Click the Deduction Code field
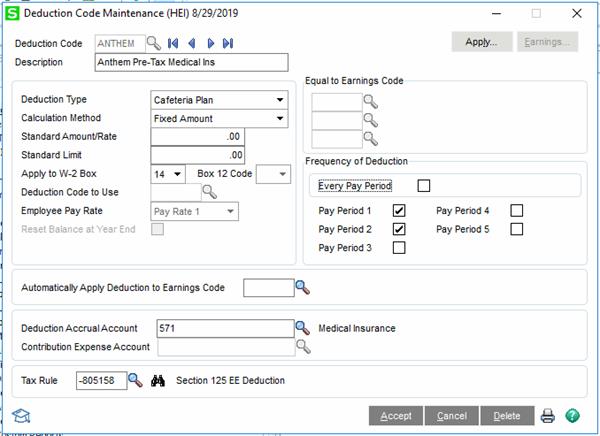The image size is (600, 436). pyautogui.click(x=120, y=44)
